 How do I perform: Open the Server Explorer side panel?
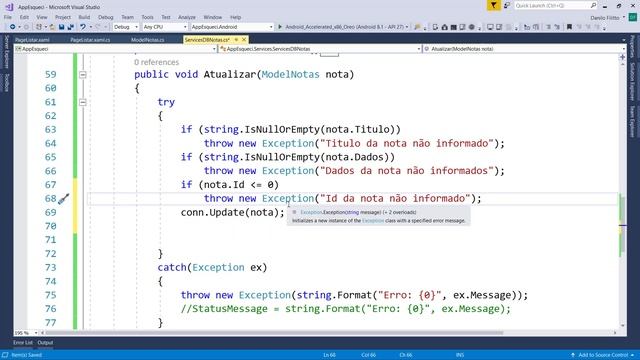click(6, 52)
